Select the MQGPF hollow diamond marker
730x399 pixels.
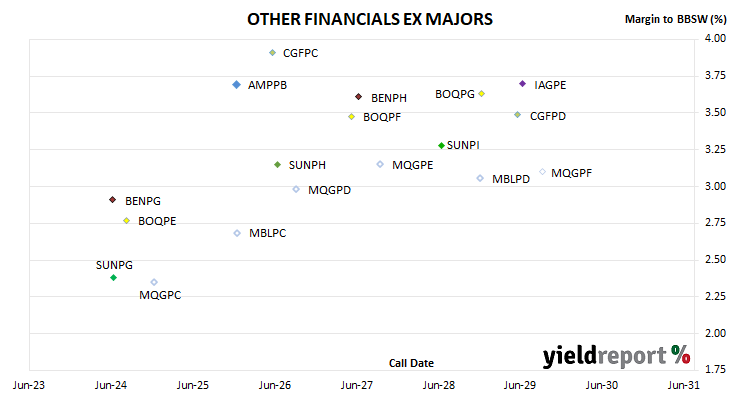(x=542, y=172)
